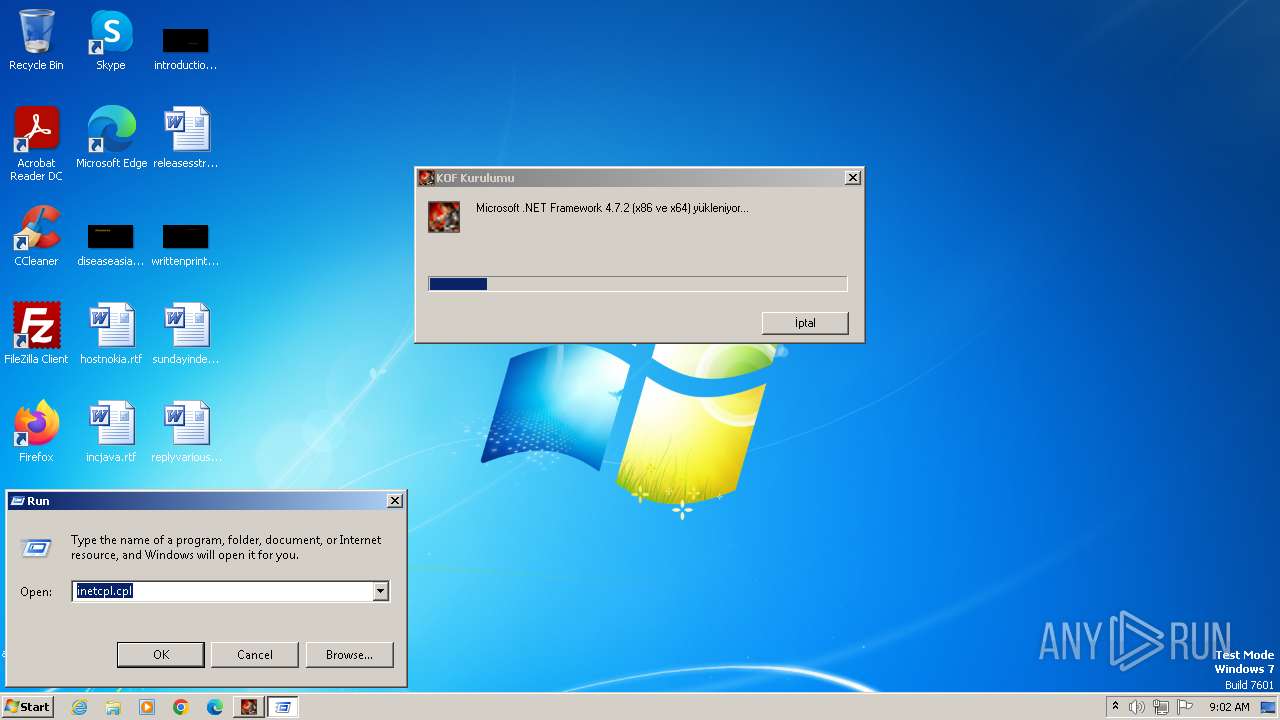This screenshot has height=720, width=1280.
Task: Select the incjava.rtf document
Action: [x=111, y=432]
